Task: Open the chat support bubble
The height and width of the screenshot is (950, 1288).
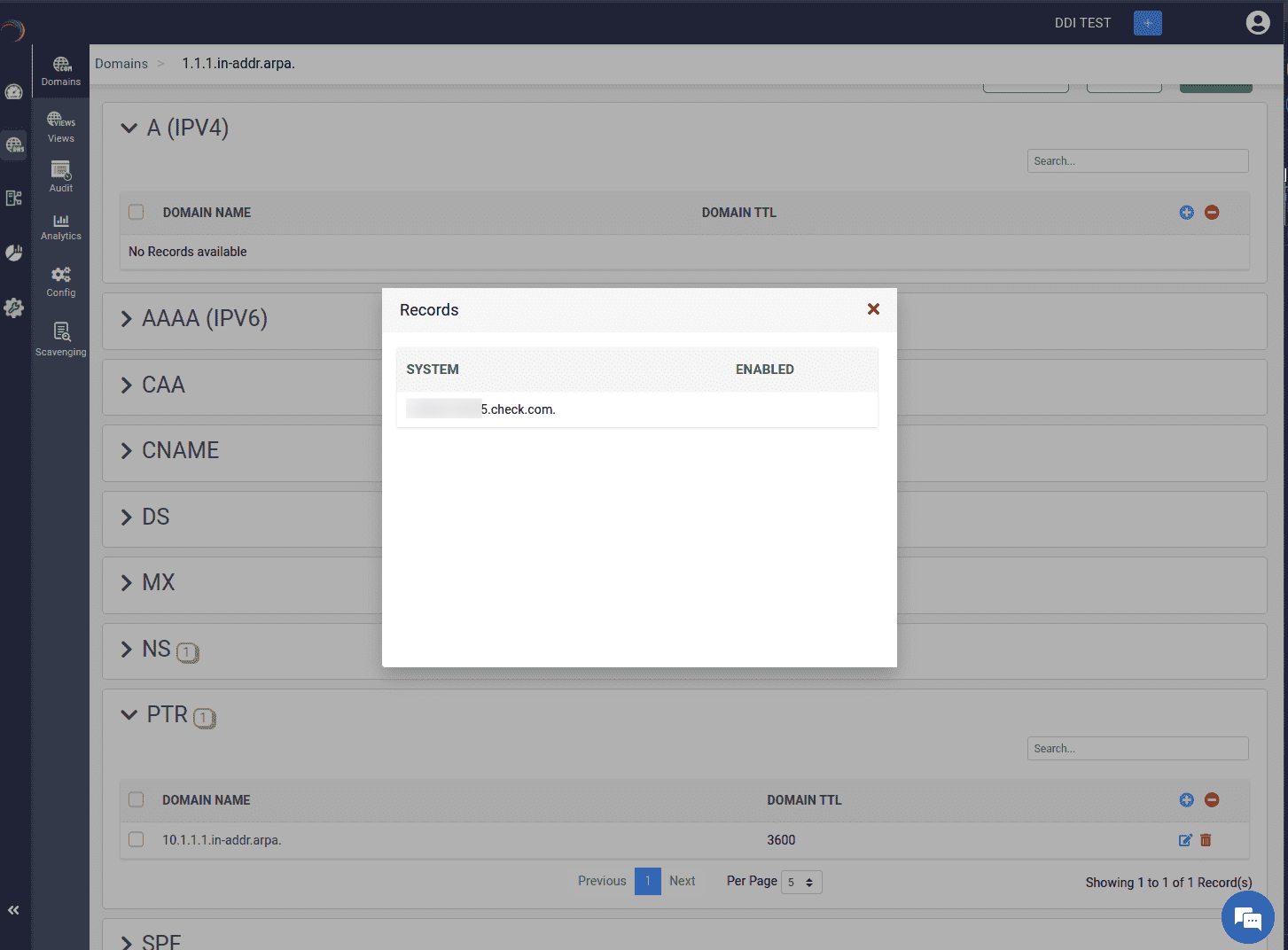Action: click(1247, 918)
